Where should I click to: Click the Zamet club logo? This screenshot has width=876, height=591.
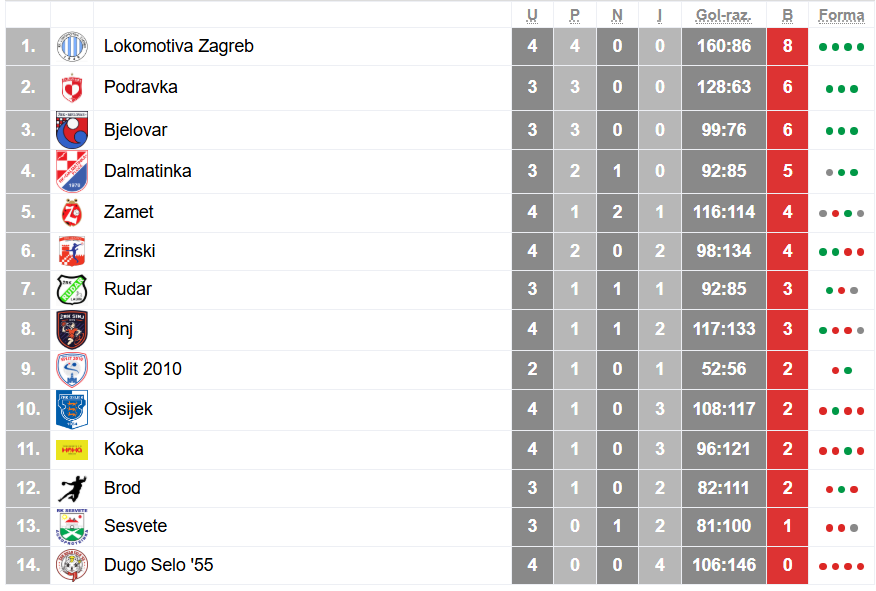coord(72,212)
